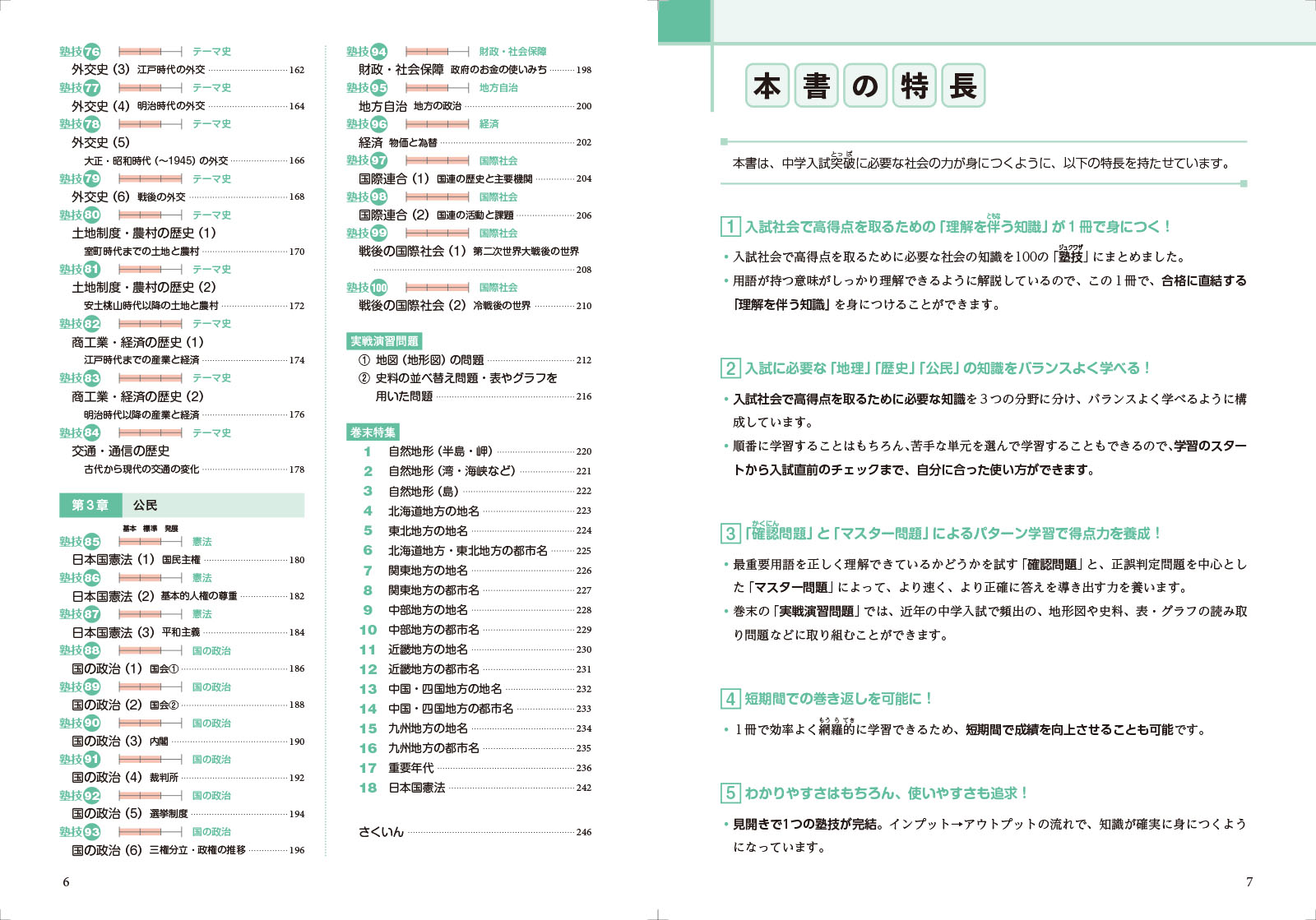Click the level bar beside 塾技84
The image size is (1316, 920).
point(151,432)
